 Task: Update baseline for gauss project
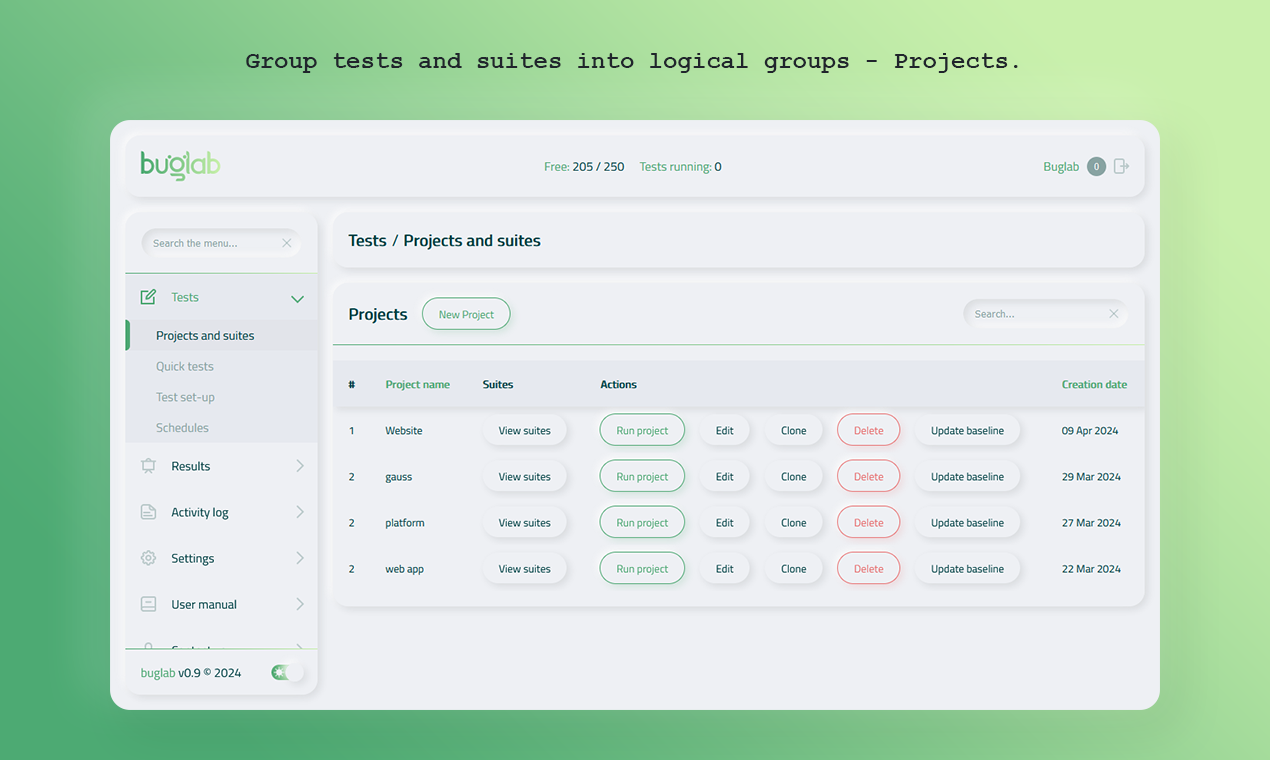(967, 476)
